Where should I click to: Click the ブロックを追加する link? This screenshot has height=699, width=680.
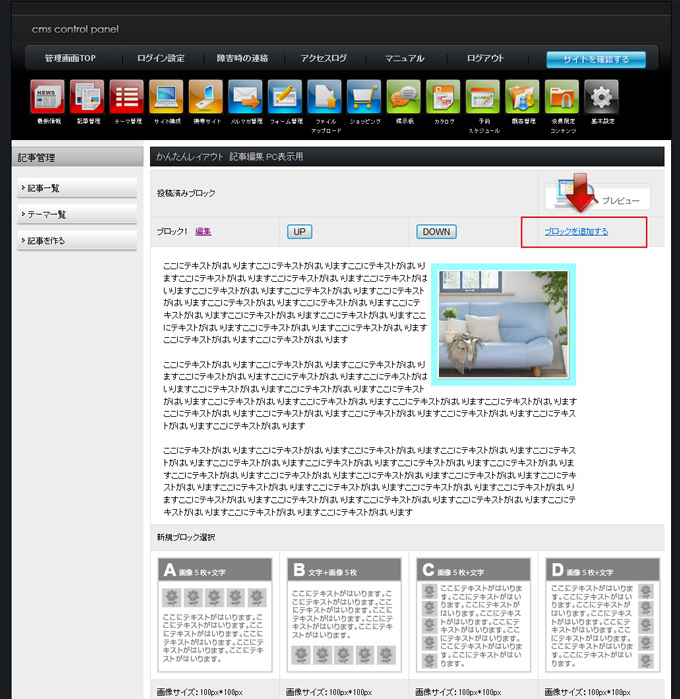(576, 232)
